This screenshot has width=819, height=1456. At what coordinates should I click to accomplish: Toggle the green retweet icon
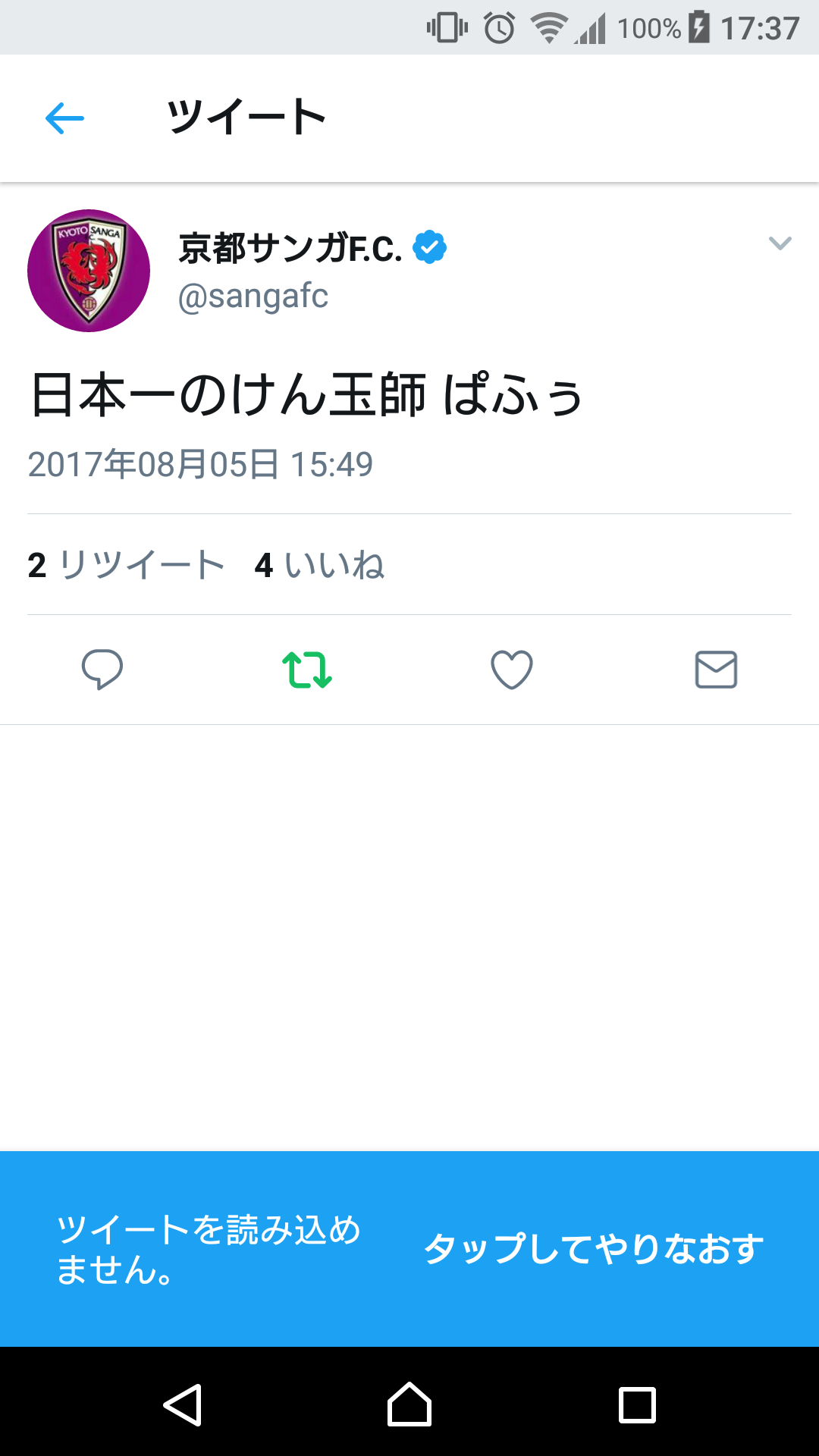pyautogui.click(x=307, y=670)
